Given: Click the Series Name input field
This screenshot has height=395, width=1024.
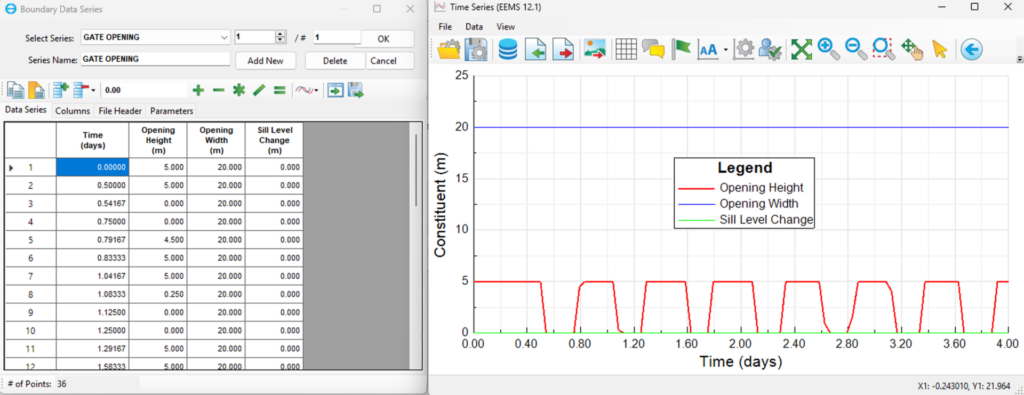Looking at the screenshot, I should point(155,59).
